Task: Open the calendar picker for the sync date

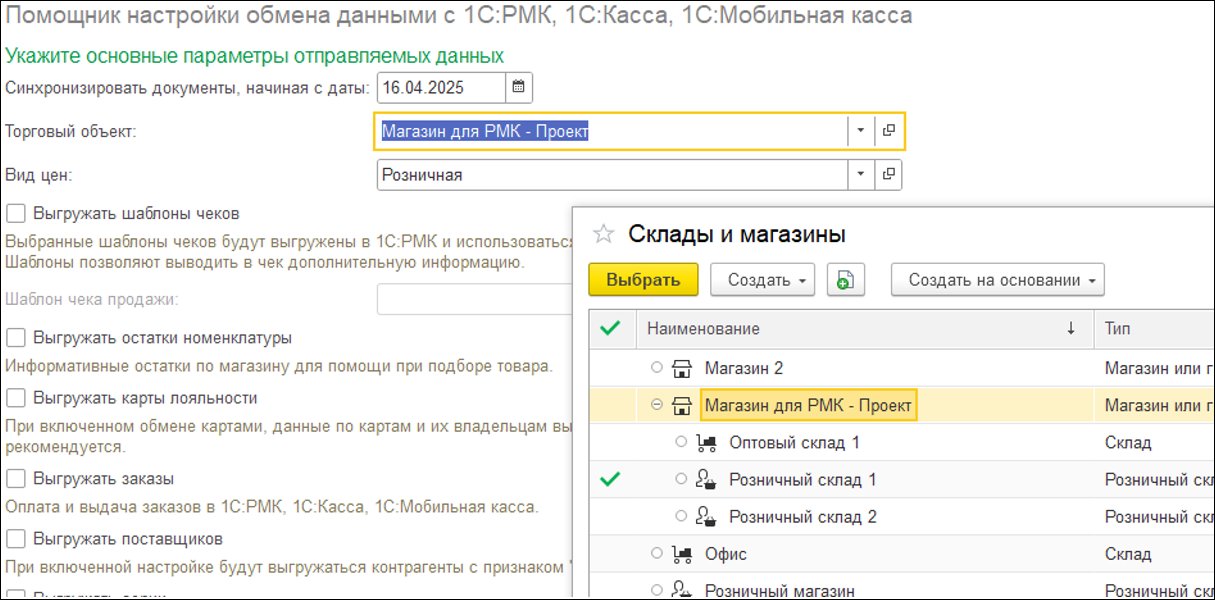Action: pyautogui.click(x=520, y=88)
